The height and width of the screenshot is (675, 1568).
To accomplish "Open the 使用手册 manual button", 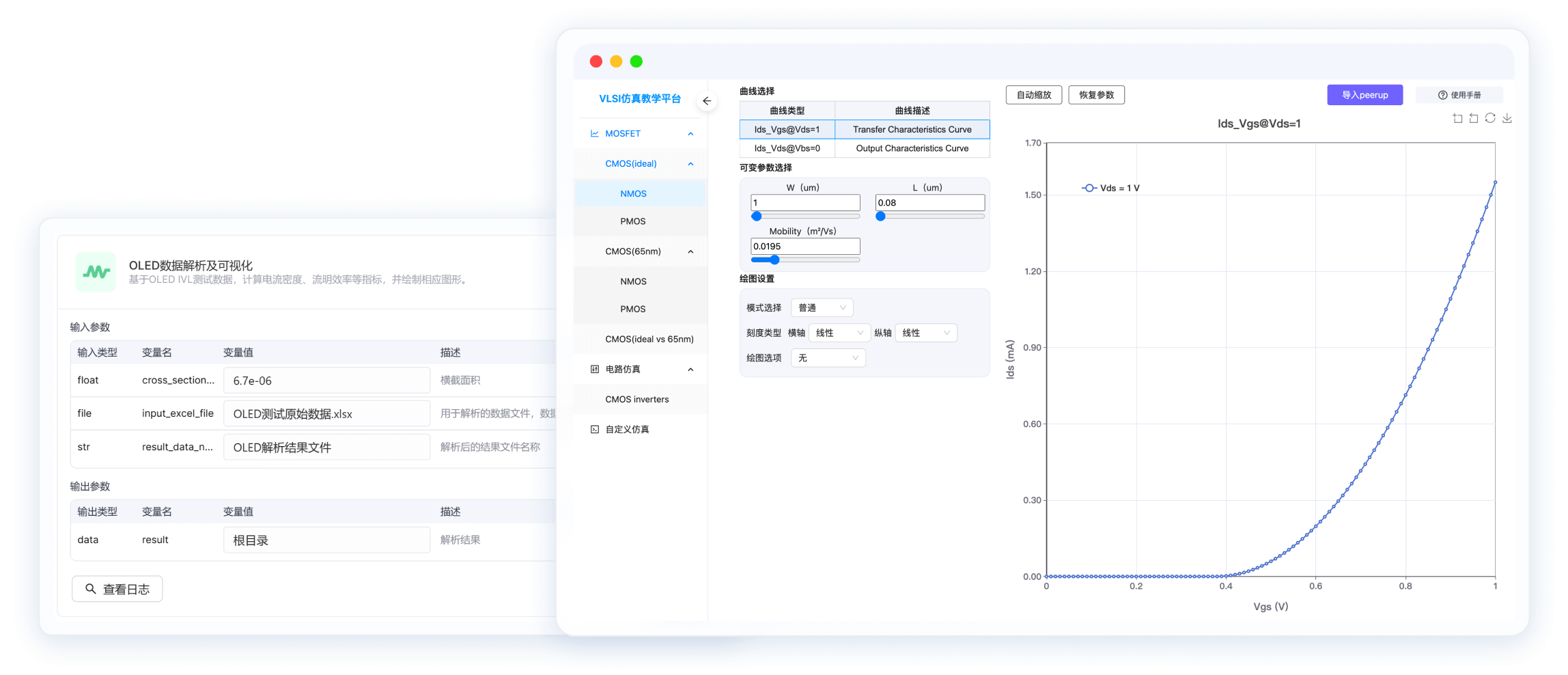I will (x=1459, y=95).
